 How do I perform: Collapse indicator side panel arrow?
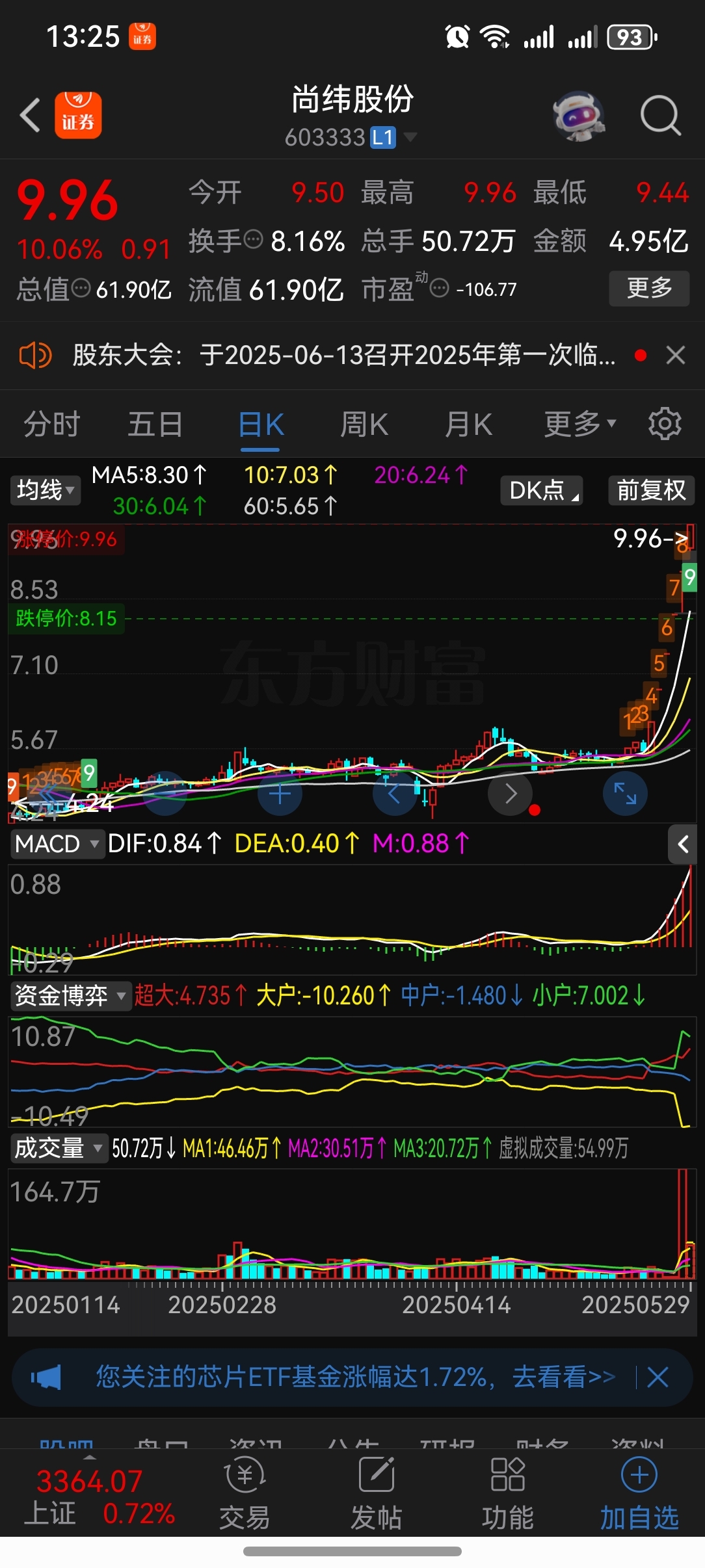coord(683,844)
